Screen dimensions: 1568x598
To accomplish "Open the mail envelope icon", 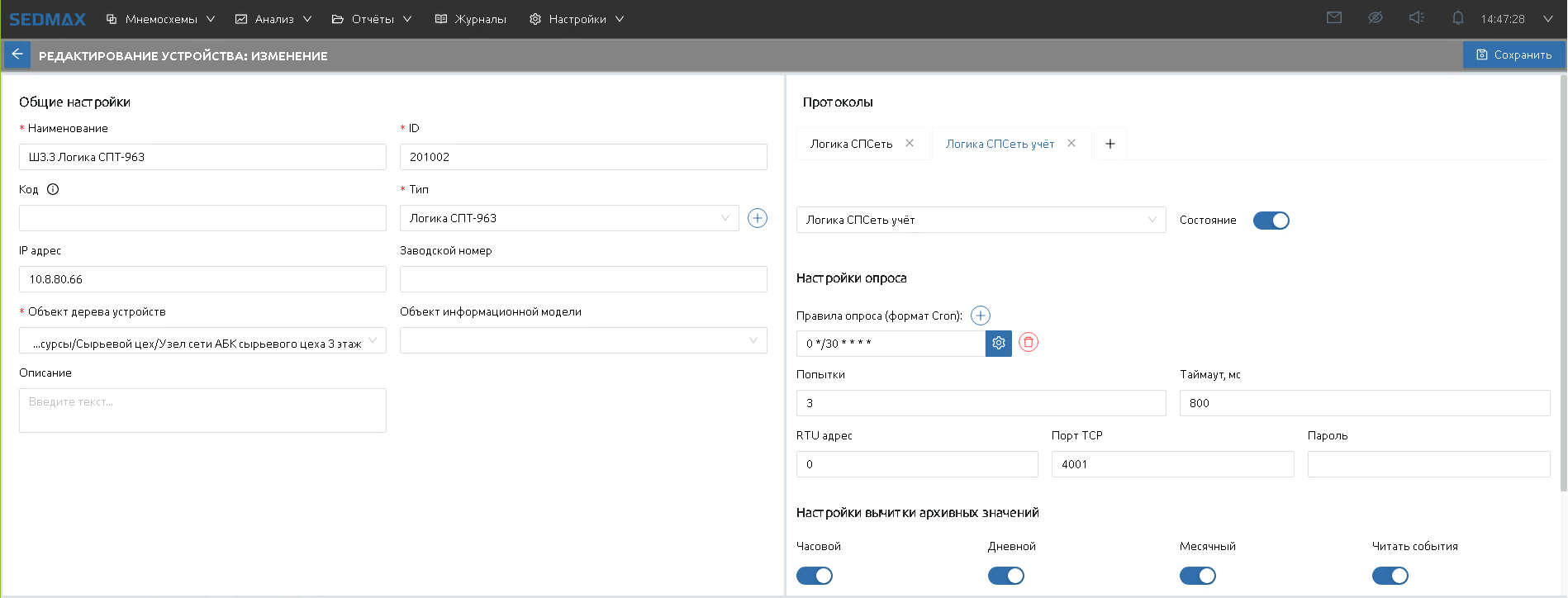I will 1333,18.
